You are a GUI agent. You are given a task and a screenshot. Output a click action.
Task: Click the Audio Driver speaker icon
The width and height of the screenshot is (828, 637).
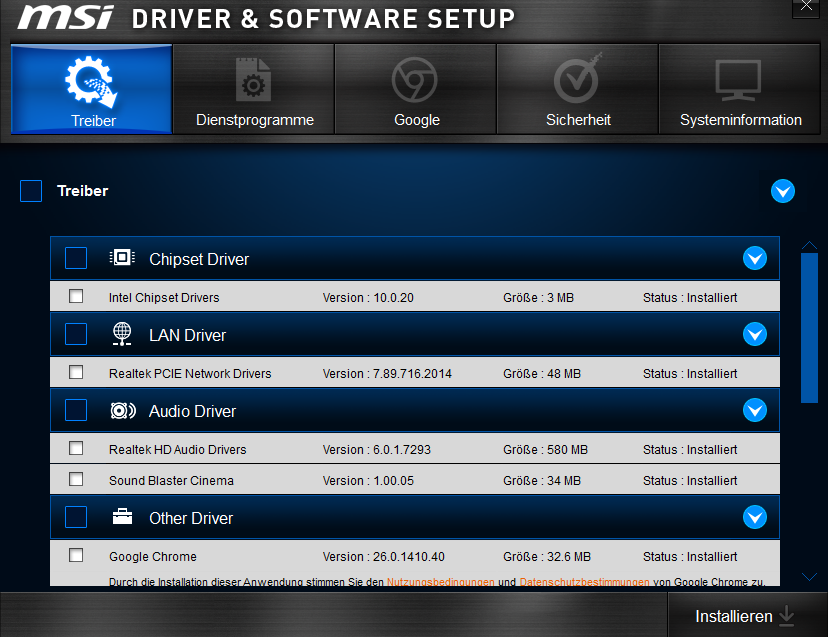(x=123, y=410)
